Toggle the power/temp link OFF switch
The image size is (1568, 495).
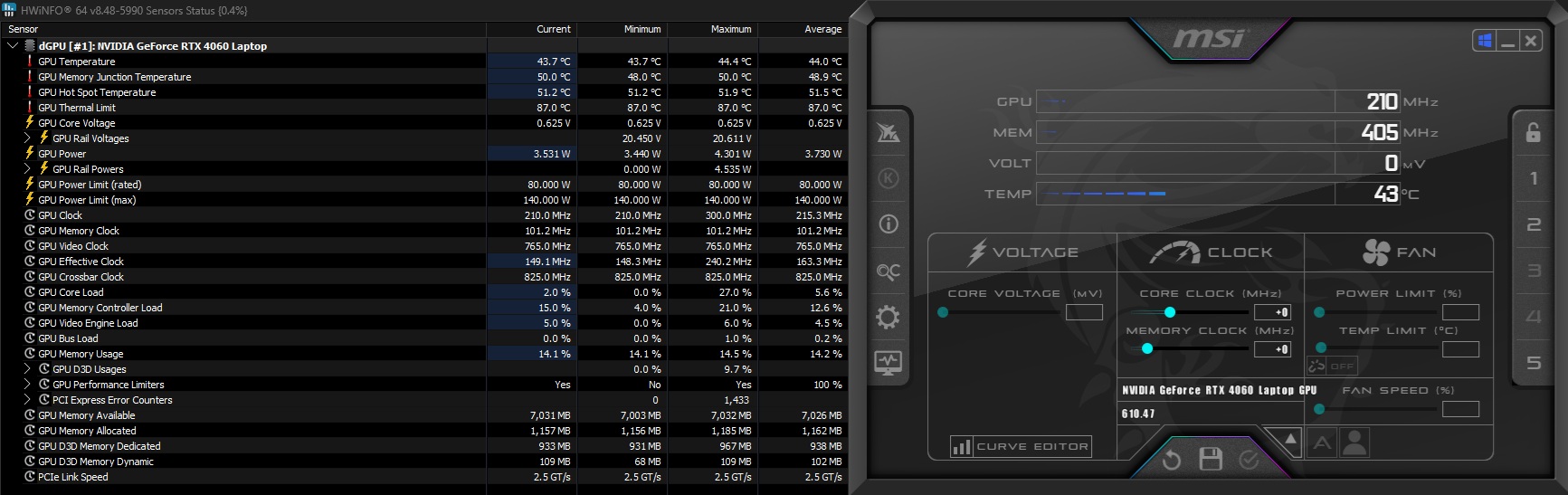(1331, 366)
